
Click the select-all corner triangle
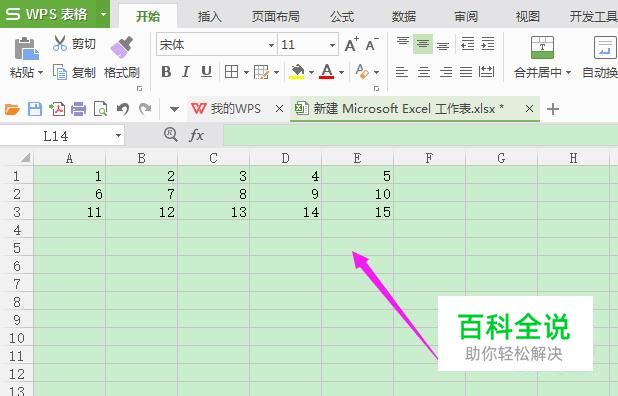point(25,158)
